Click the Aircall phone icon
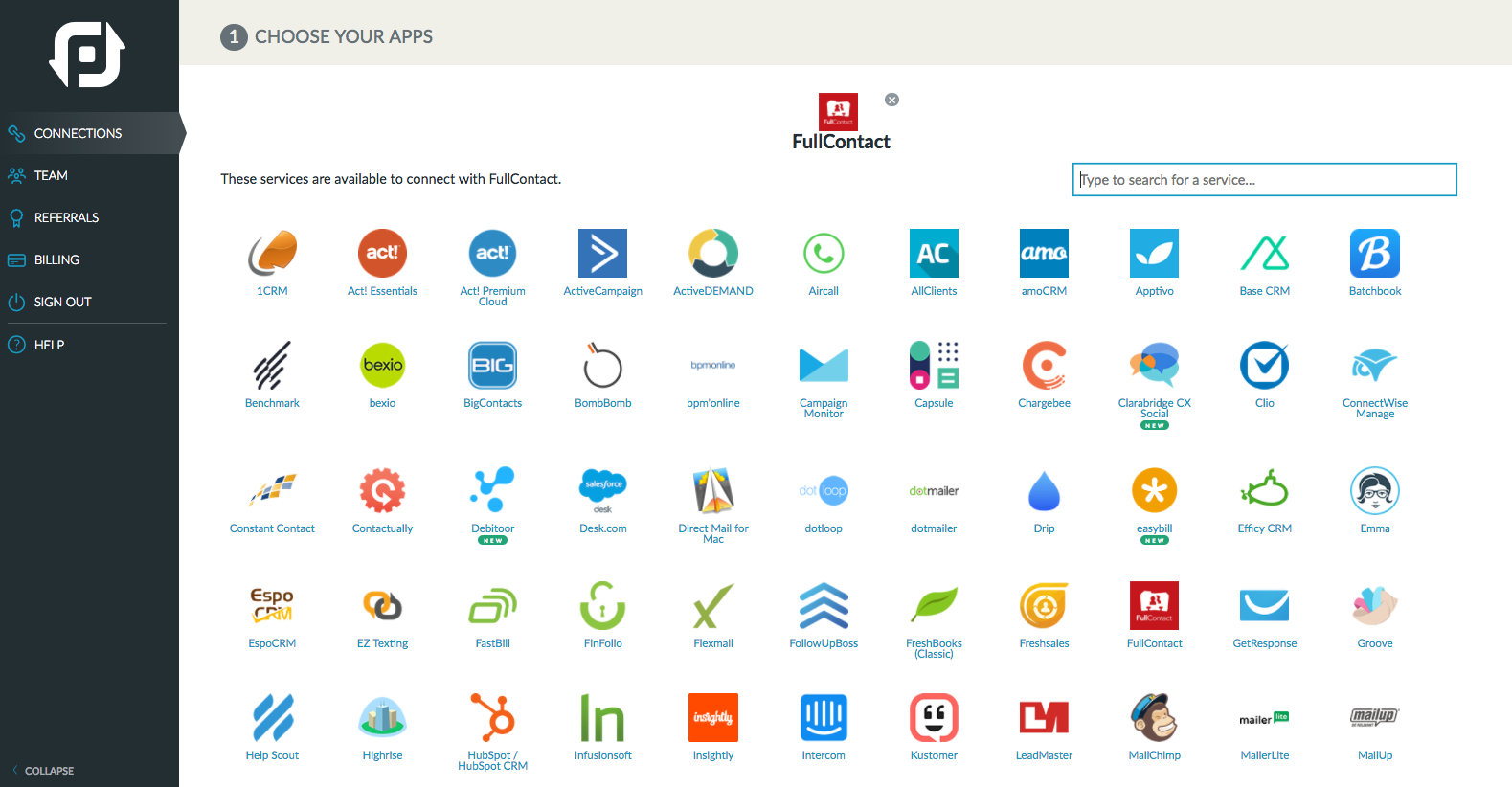1512x787 pixels. (824, 253)
